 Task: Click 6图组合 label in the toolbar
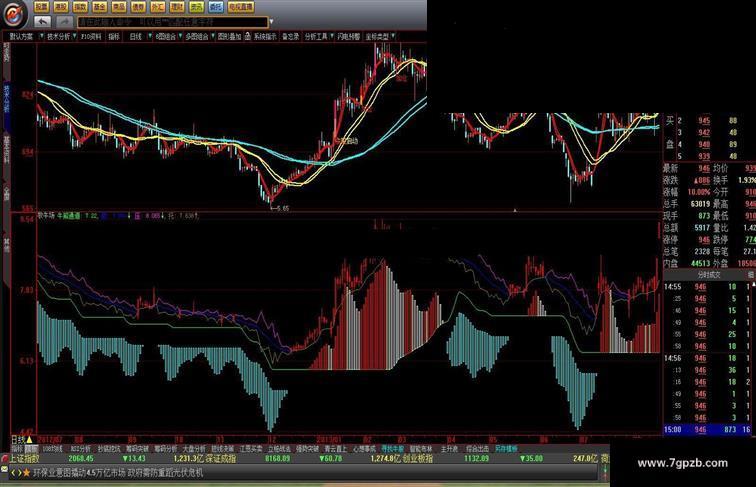[x=166, y=36]
